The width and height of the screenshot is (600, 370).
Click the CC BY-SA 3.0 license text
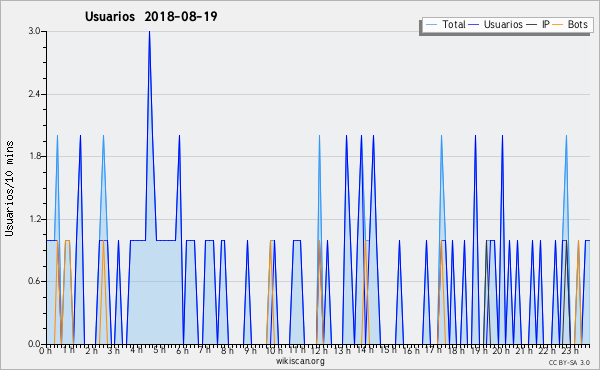pos(569,362)
